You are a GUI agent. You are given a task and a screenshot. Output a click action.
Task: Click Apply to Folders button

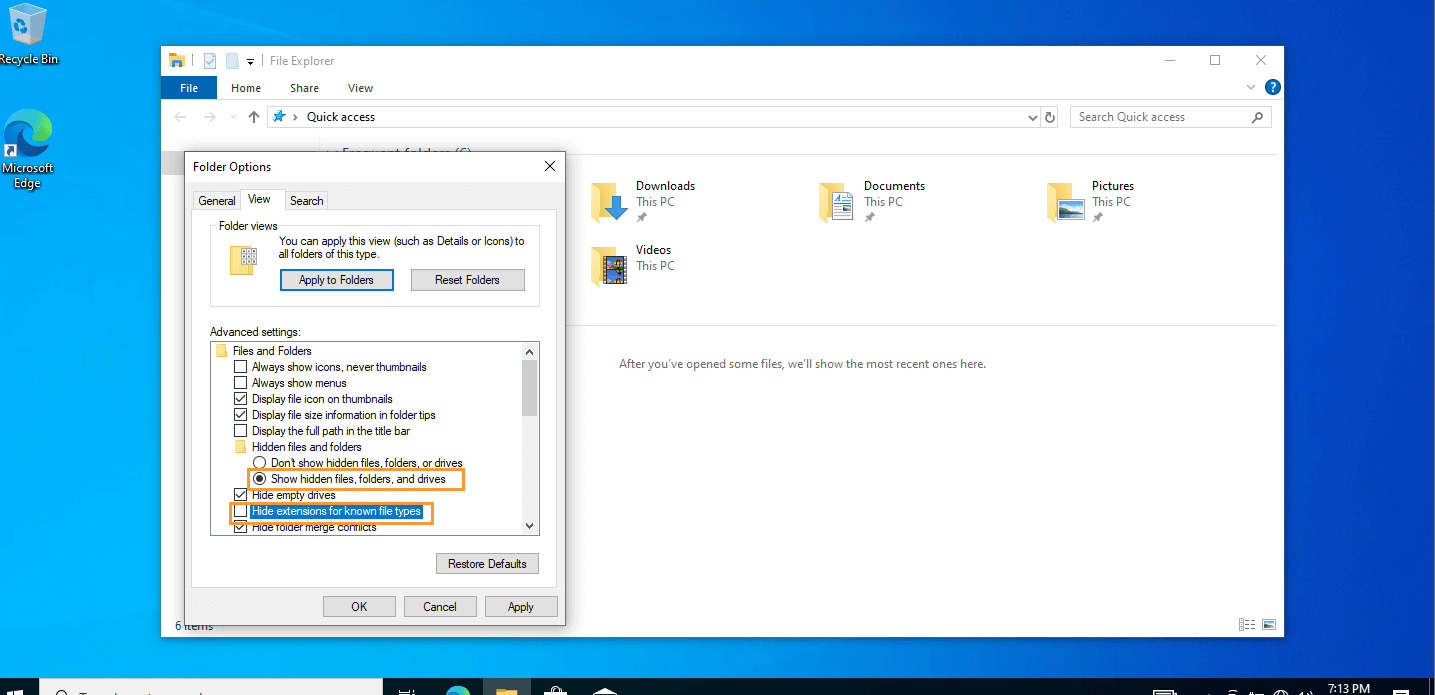click(x=337, y=280)
